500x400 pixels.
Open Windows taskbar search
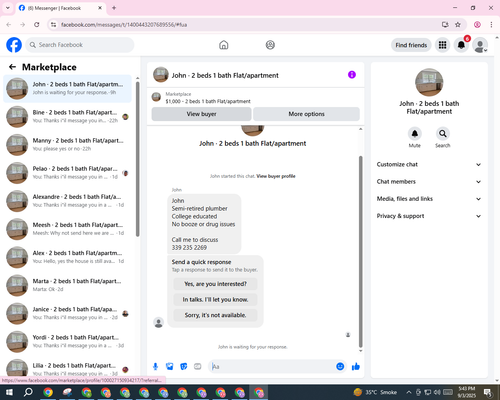coord(28,392)
